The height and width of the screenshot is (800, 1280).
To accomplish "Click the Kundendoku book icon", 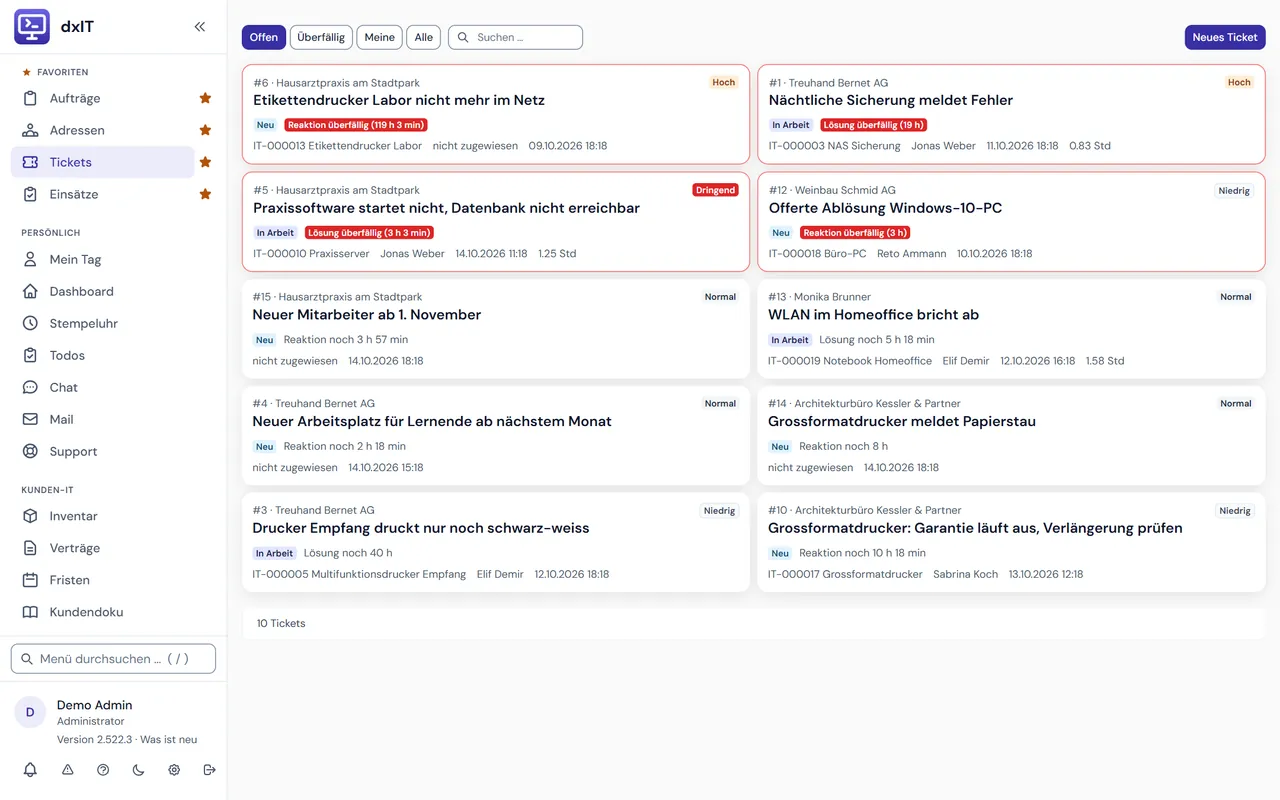I will click(30, 612).
